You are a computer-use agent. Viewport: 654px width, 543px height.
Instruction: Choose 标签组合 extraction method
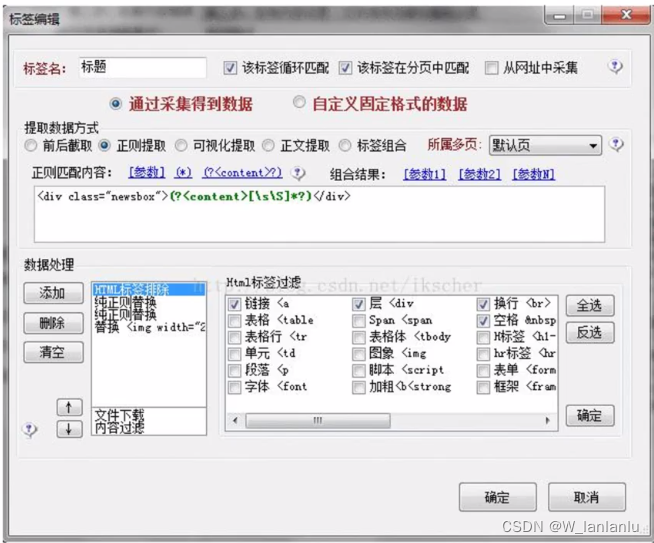click(345, 146)
